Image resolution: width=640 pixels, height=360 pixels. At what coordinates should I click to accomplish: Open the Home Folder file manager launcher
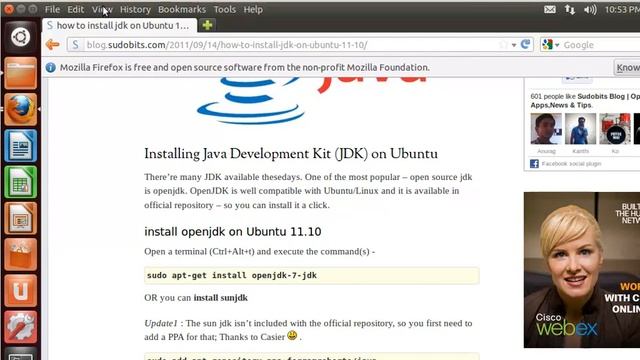[x=20, y=73]
